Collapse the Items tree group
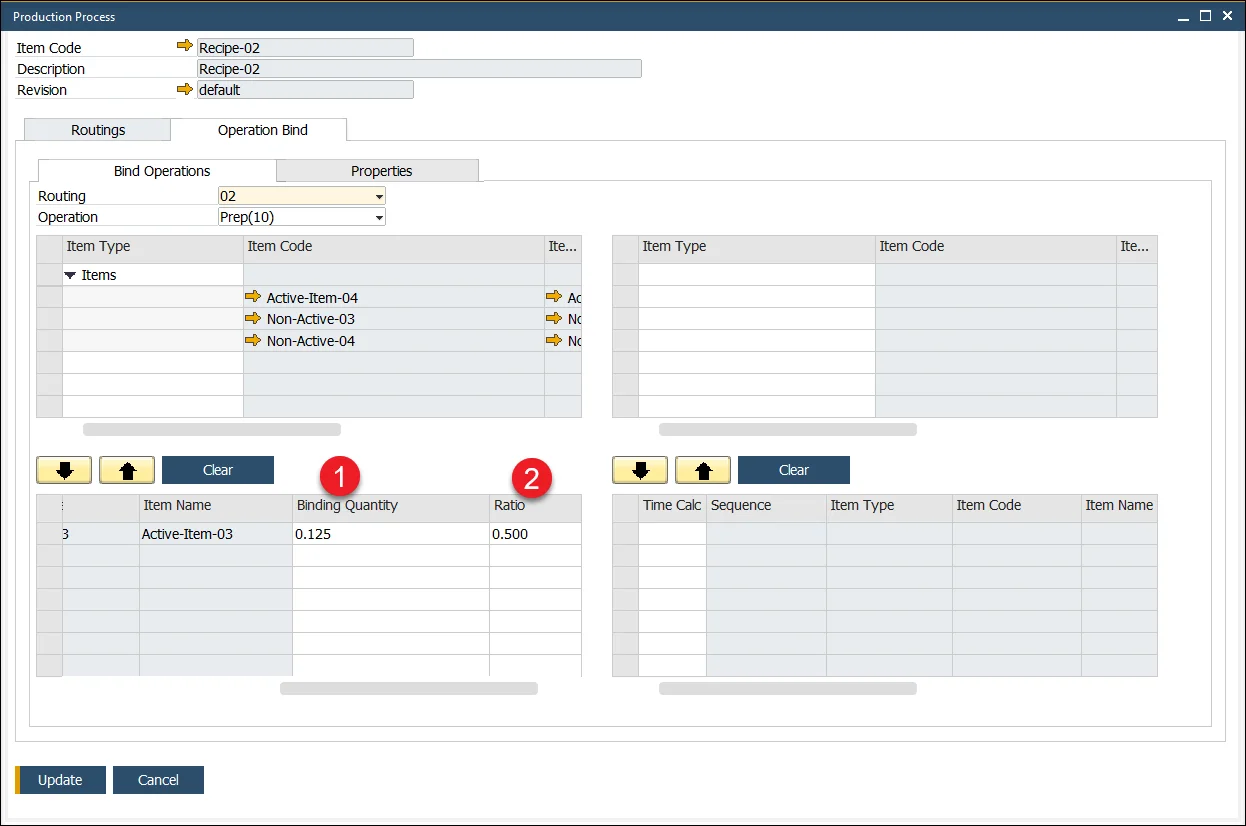Viewport: 1246px width, 826px height. click(71, 275)
